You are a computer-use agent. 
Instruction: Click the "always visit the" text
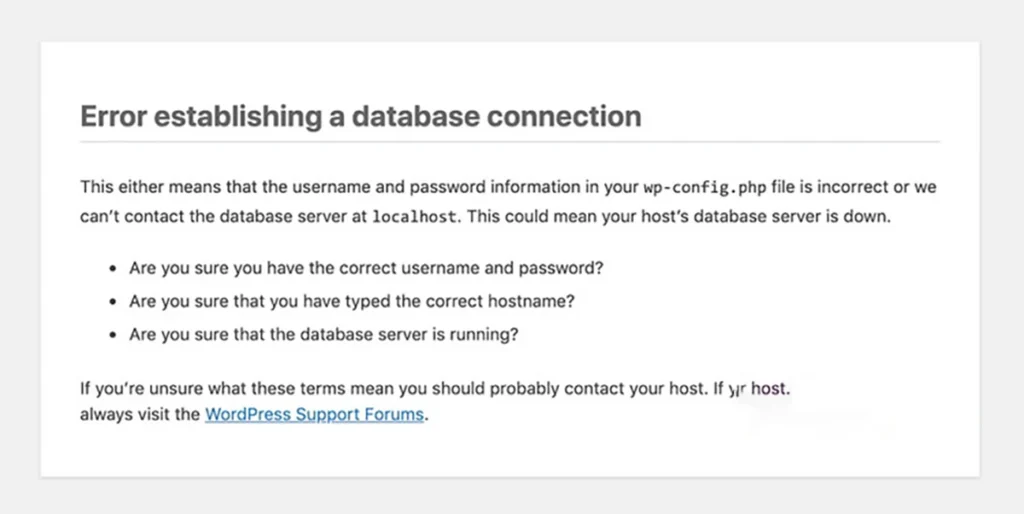(140, 415)
